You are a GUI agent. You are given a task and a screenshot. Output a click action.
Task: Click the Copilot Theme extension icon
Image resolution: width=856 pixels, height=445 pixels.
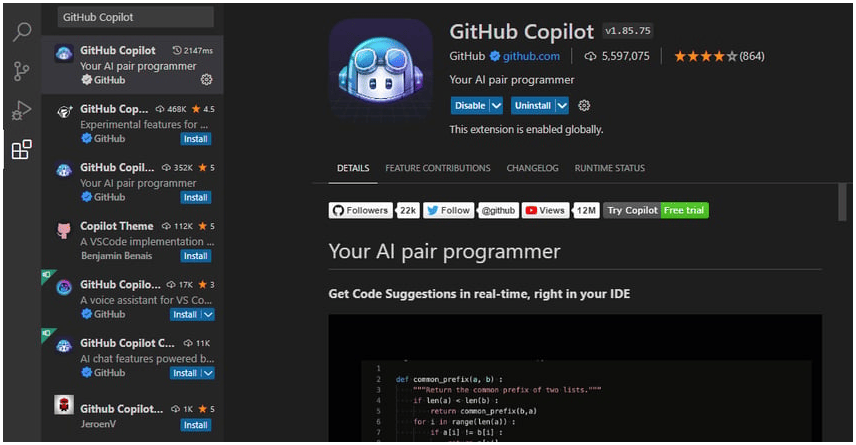pyautogui.click(x=64, y=230)
